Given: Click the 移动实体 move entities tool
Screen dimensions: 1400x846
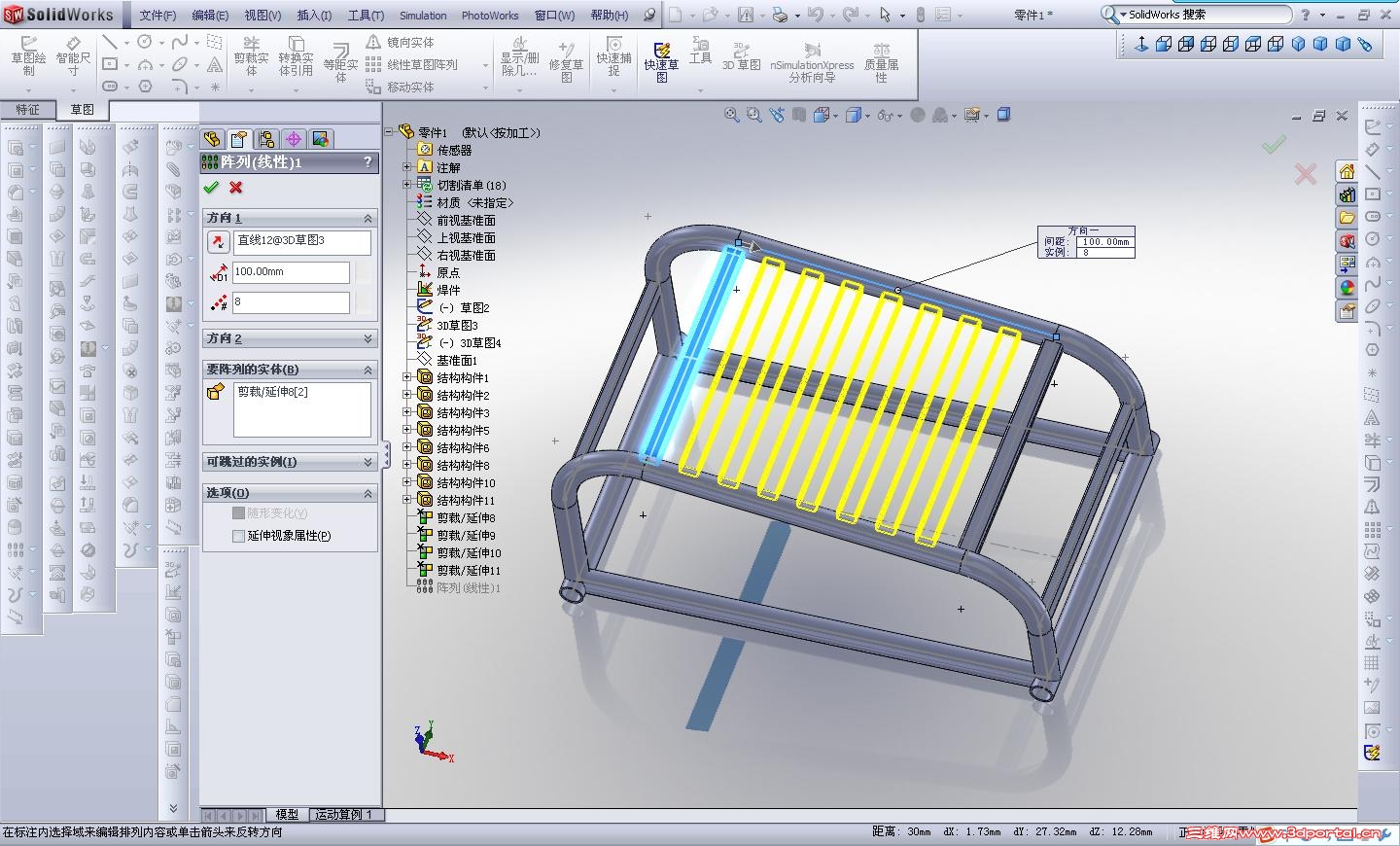Looking at the screenshot, I should pos(400,88).
